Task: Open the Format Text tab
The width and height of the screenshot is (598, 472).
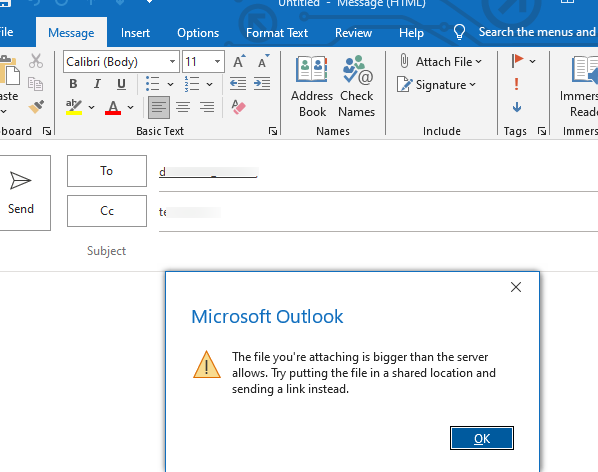Action: pyautogui.click(x=277, y=33)
